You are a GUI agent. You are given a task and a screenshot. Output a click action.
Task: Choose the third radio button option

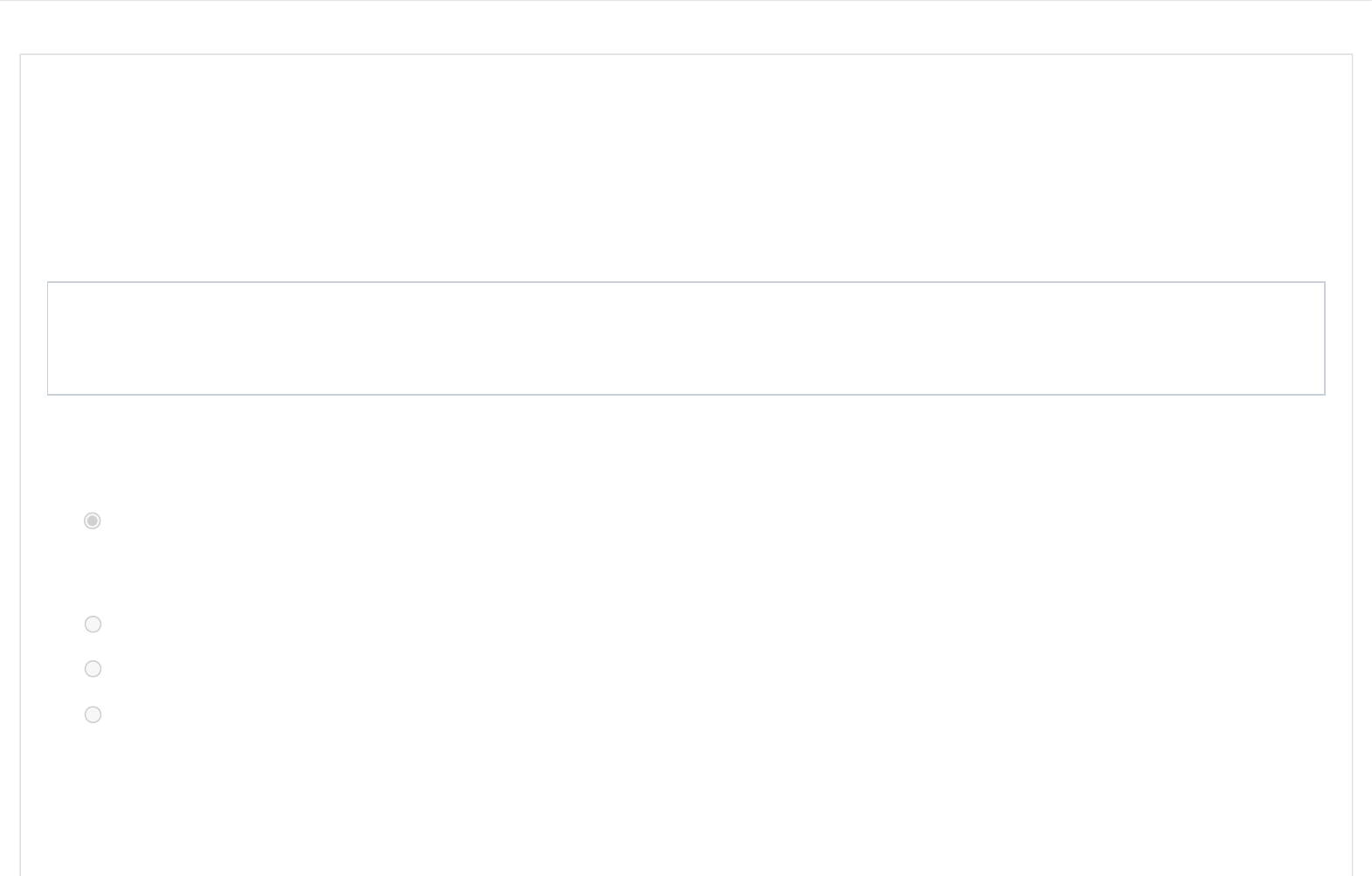click(x=93, y=668)
